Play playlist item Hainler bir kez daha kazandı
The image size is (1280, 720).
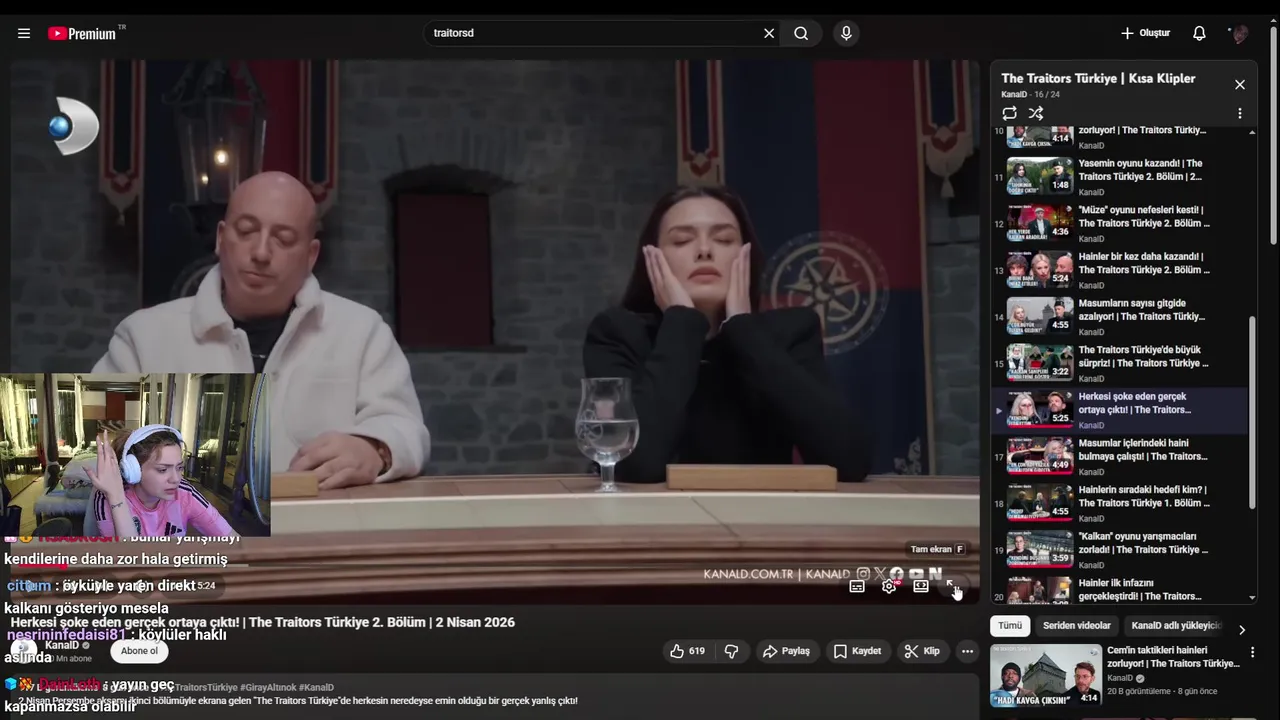click(x=1119, y=270)
